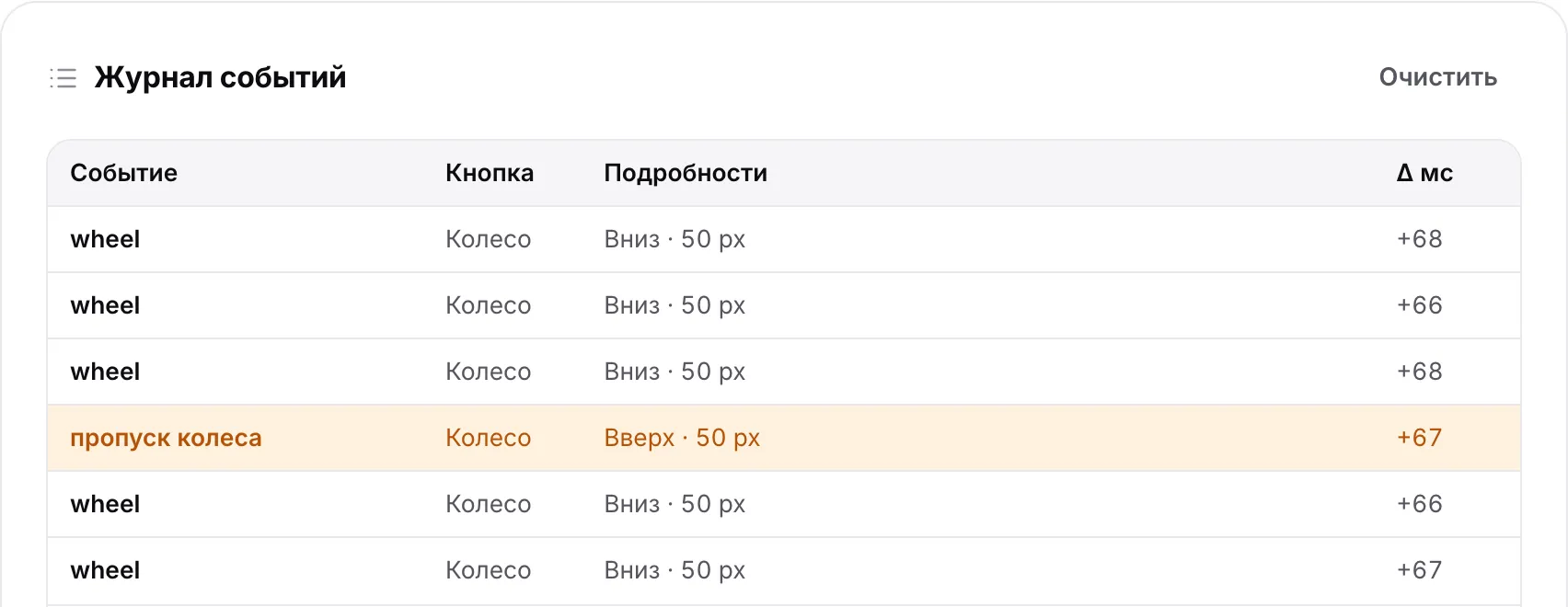Clear the log with the Очистить button

coord(1437,77)
